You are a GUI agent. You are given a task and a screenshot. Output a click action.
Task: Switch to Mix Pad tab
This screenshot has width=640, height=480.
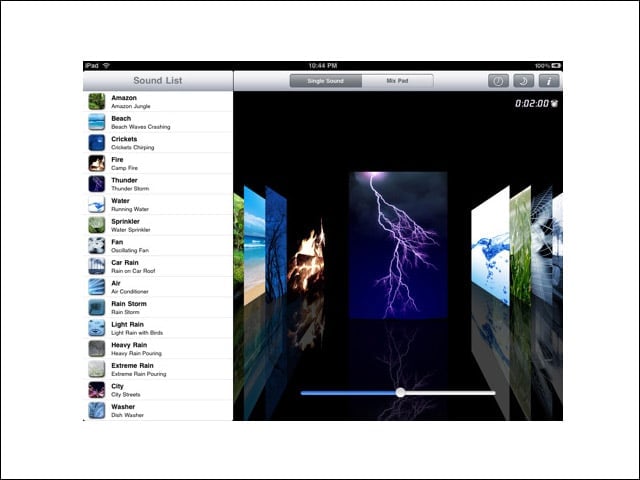398,81
